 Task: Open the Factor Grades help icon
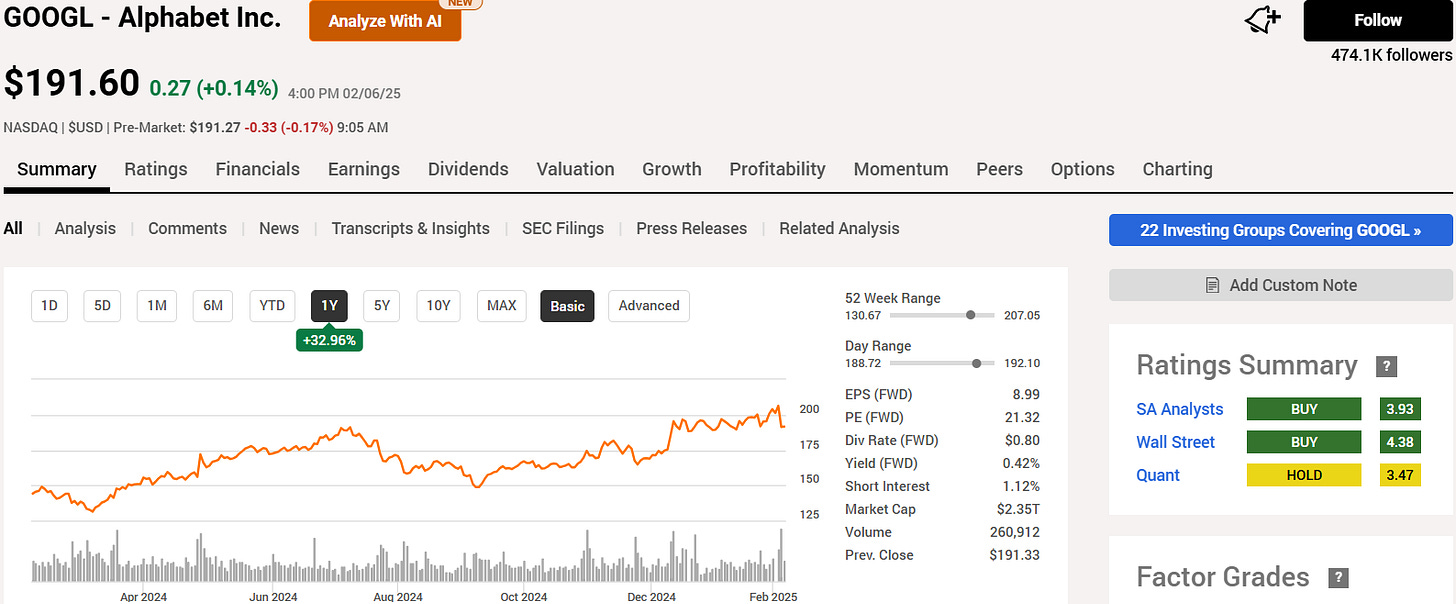(x=1338, y=578)
